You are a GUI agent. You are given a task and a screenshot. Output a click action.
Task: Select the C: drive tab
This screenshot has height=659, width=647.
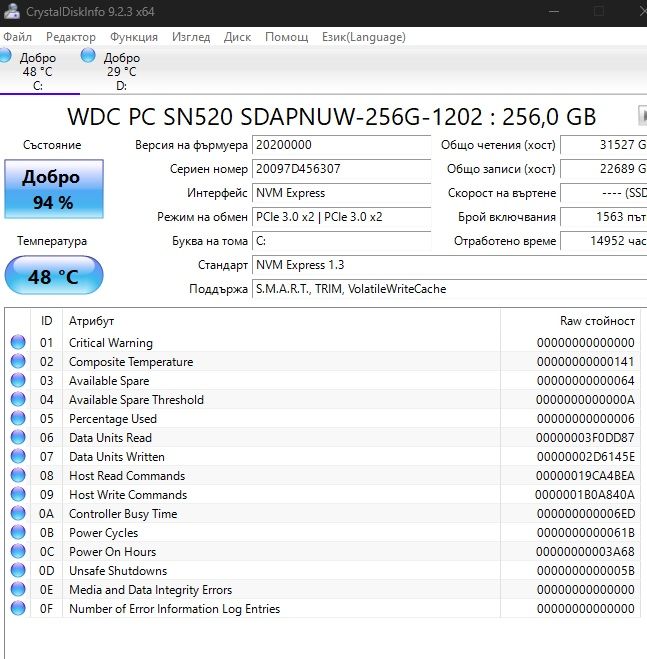coord(38,71)
